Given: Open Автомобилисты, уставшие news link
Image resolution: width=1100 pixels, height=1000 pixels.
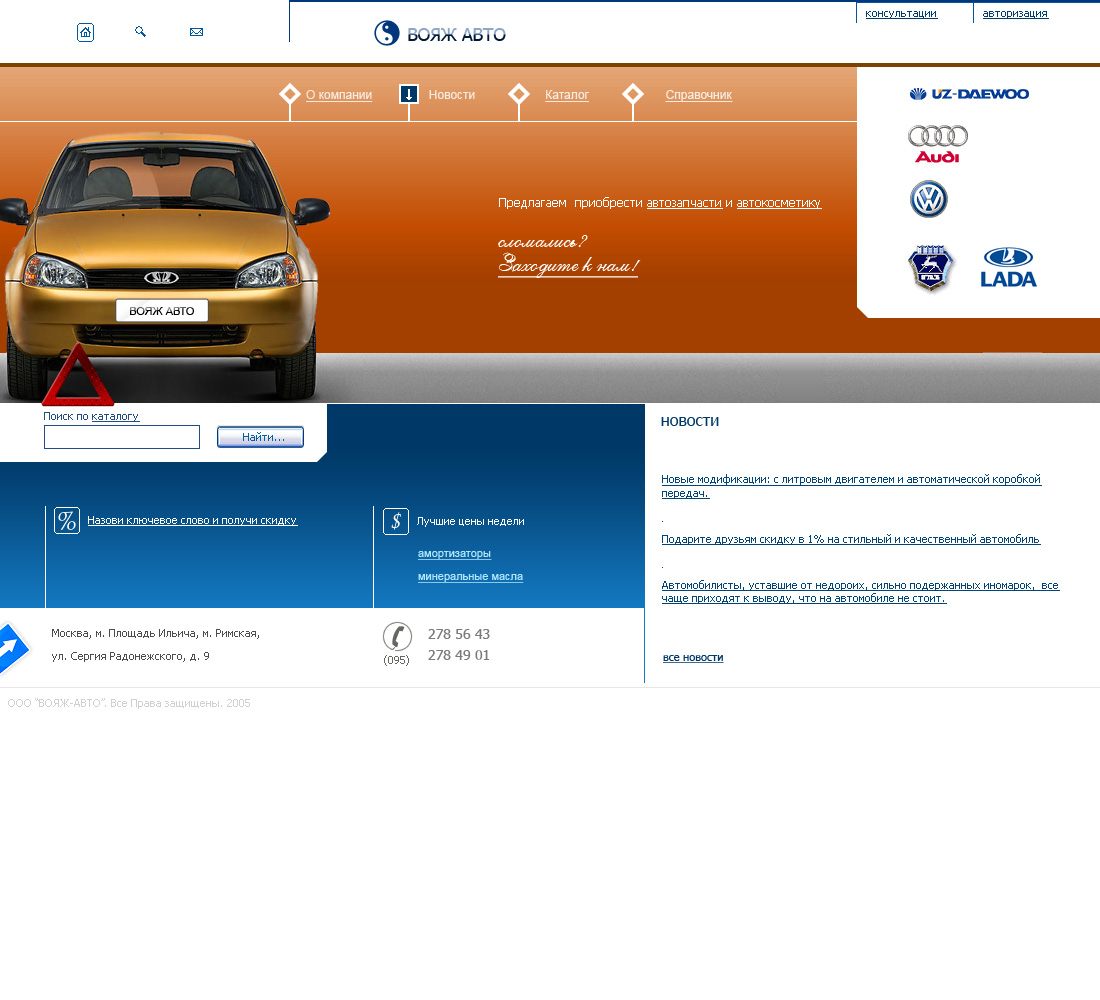Looking at the screenshot, I should point(860,592).
